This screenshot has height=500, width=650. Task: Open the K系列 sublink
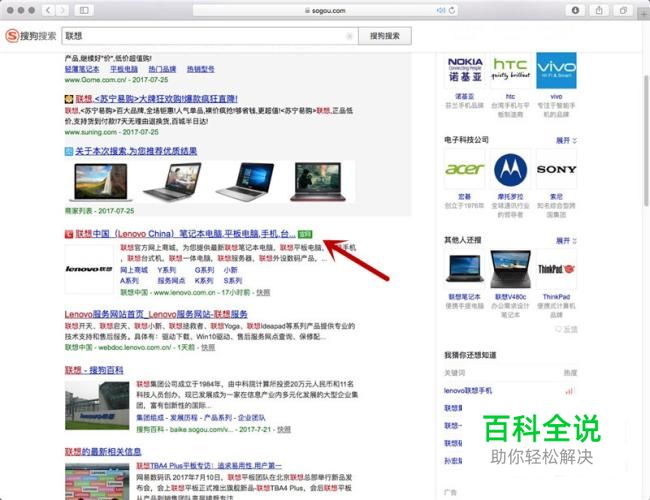click(x=204, y=281)
